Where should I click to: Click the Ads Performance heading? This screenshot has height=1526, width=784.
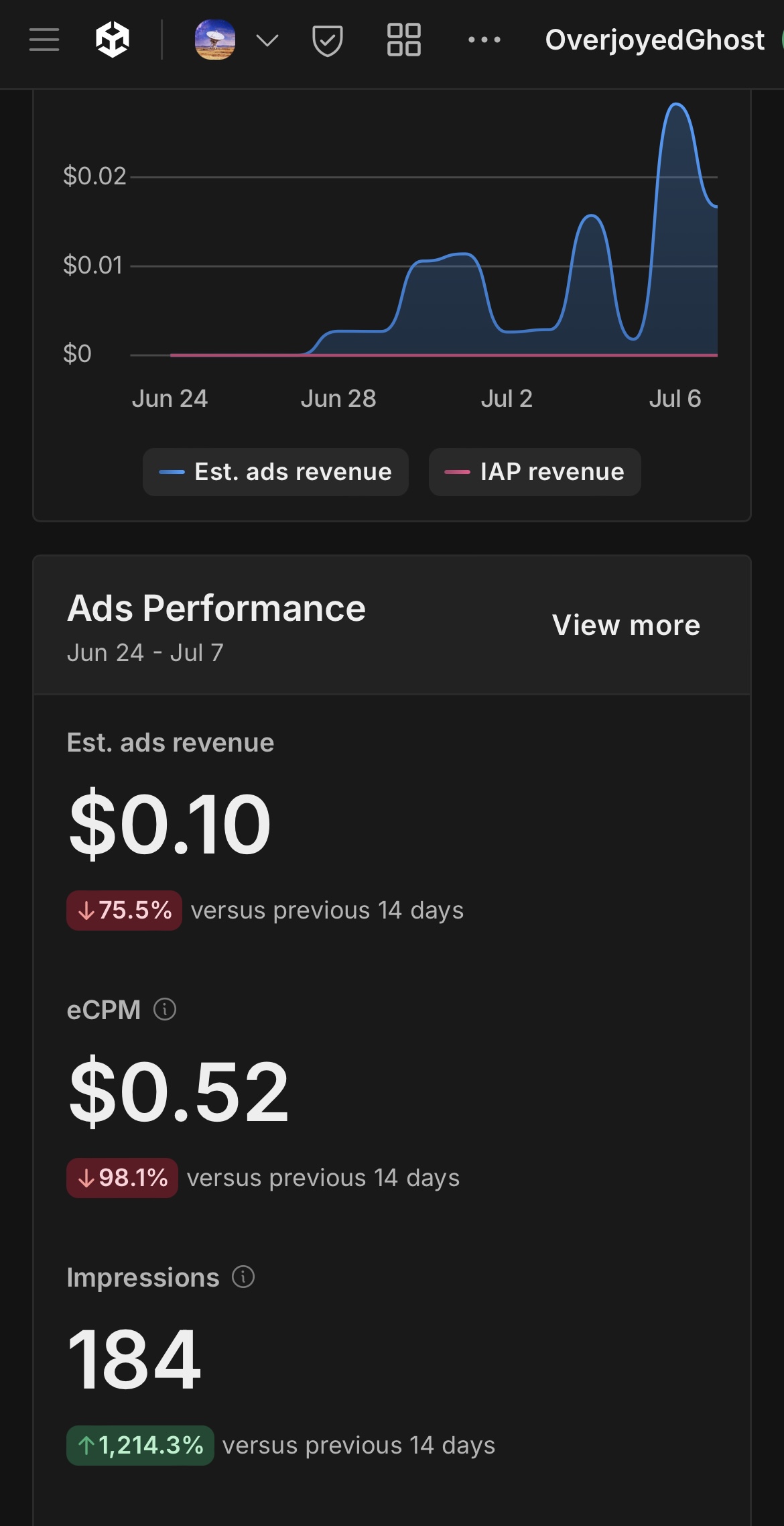click(x=216, y=609)
